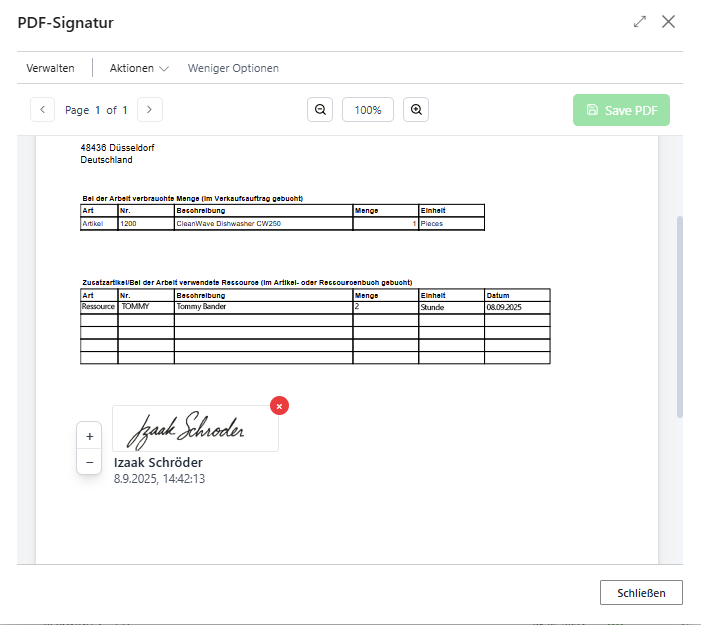The height and width of the screenshot is (625, 701).
Task: Open the Aktionen dropdown menu
Action: coord(139,68)
